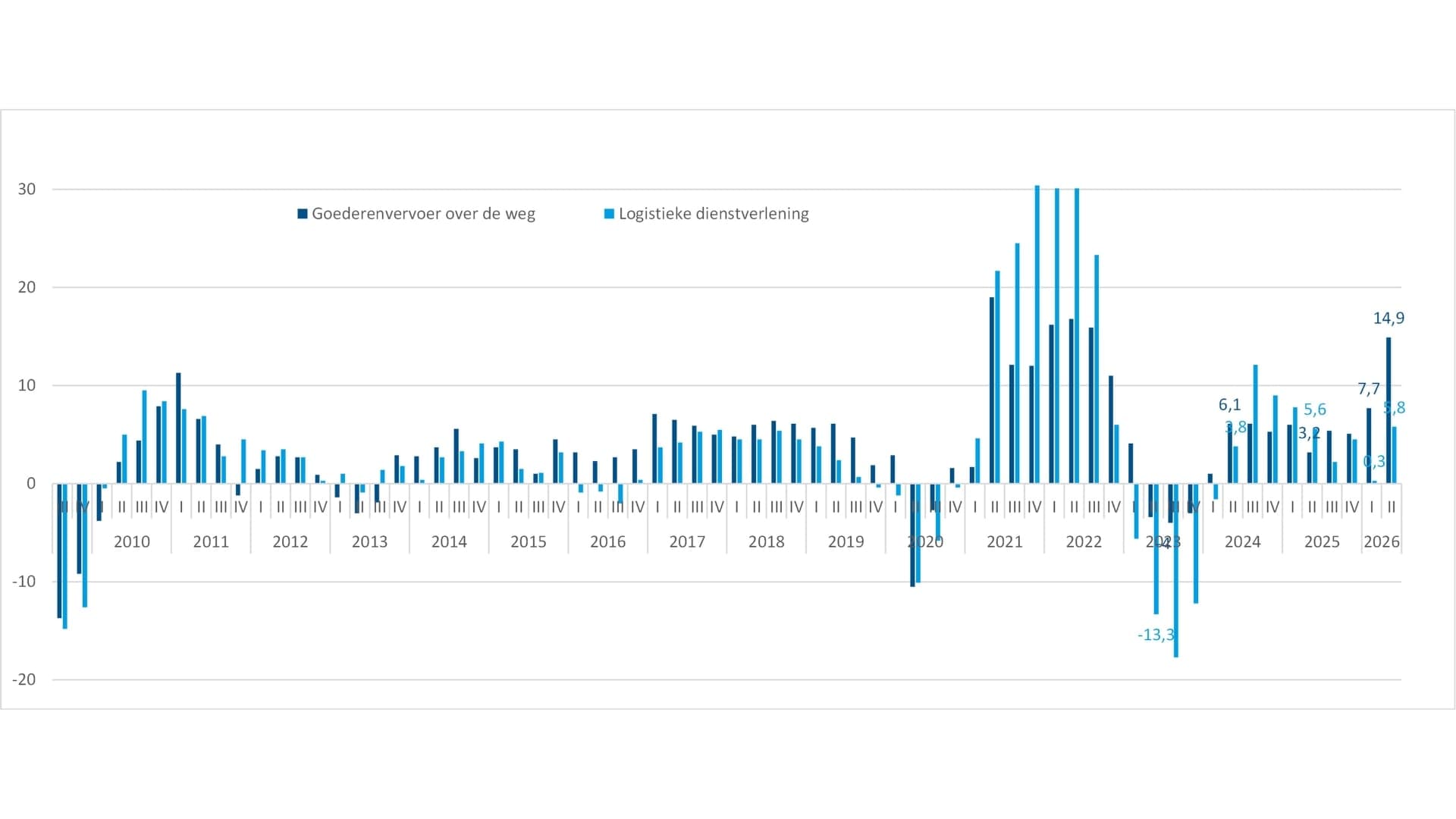Screen dimensions: 1456x819
Task: Click the light blue Logistieke dienstverlening legend swatch
Action: pos(609,214)
